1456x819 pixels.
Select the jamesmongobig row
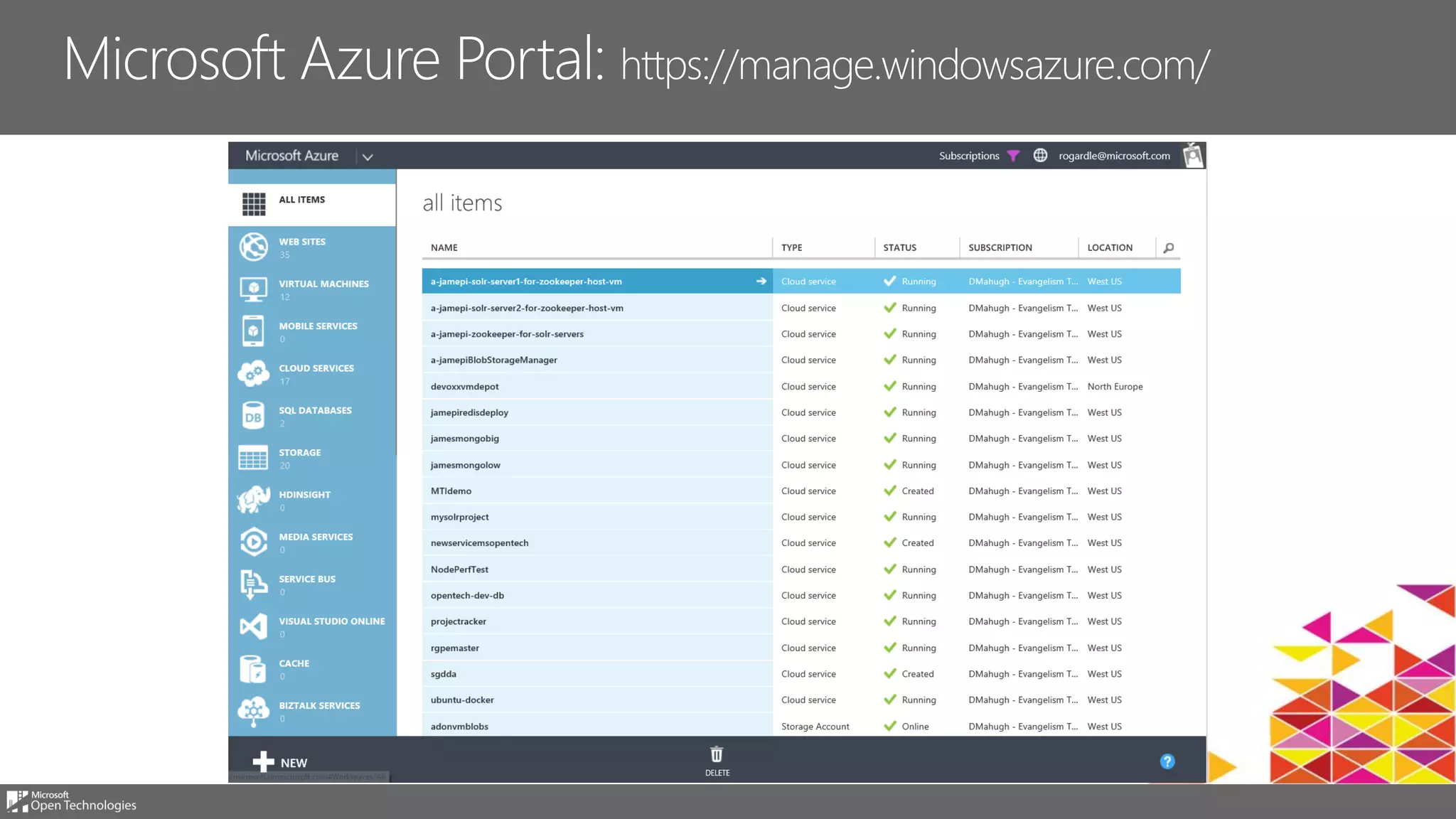[801, 439]
